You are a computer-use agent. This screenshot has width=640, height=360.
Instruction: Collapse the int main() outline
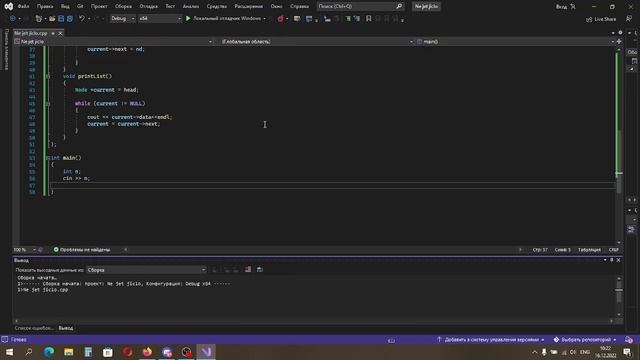(48, 158)
